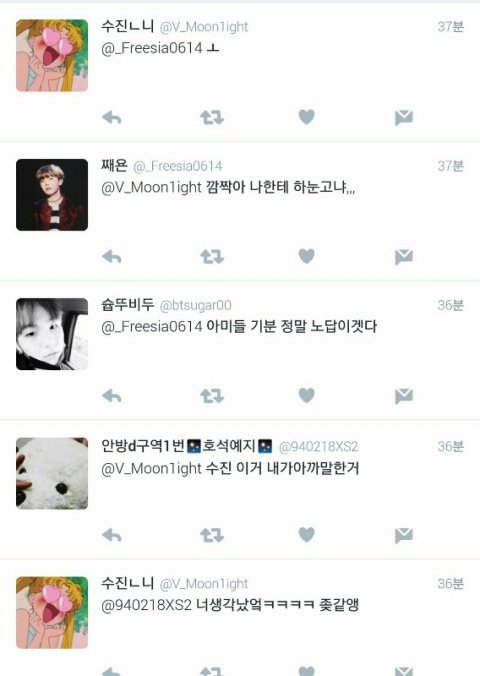Screen dimensions: 480x676
Task: Retweet the @btsugar00 tweet
Action: [x=212, y=396]
